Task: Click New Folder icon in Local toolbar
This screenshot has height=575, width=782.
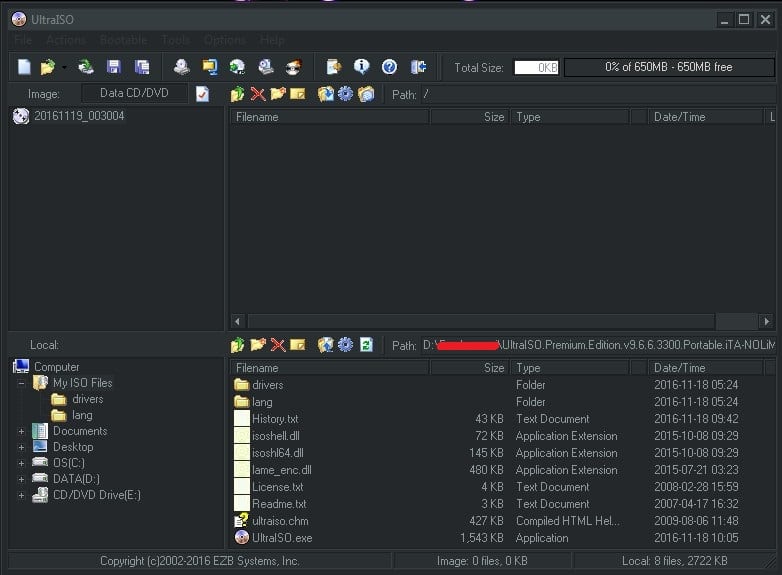Action: (258, 345)
